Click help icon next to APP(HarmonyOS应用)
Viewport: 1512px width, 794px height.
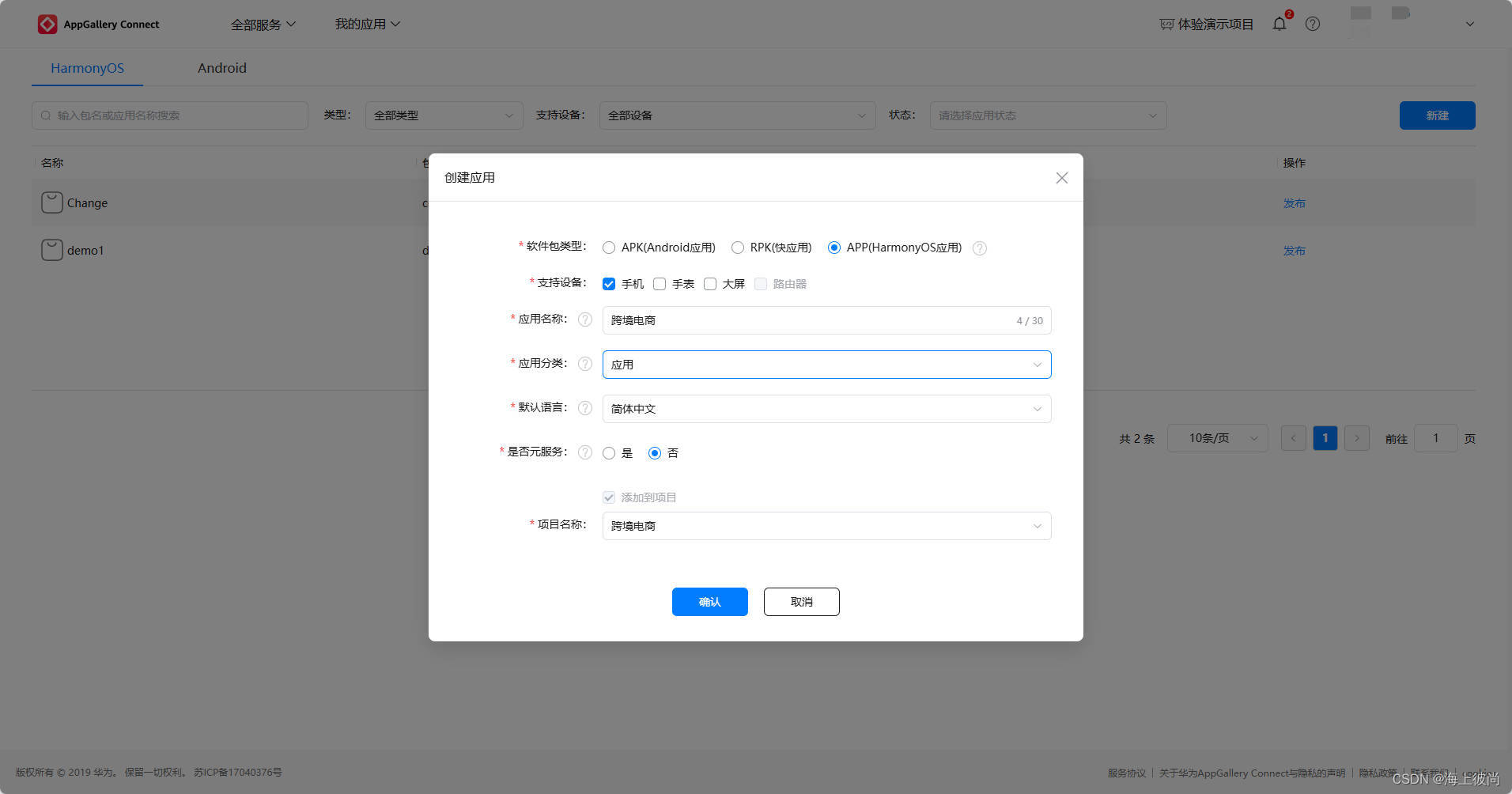pos(980,248)
